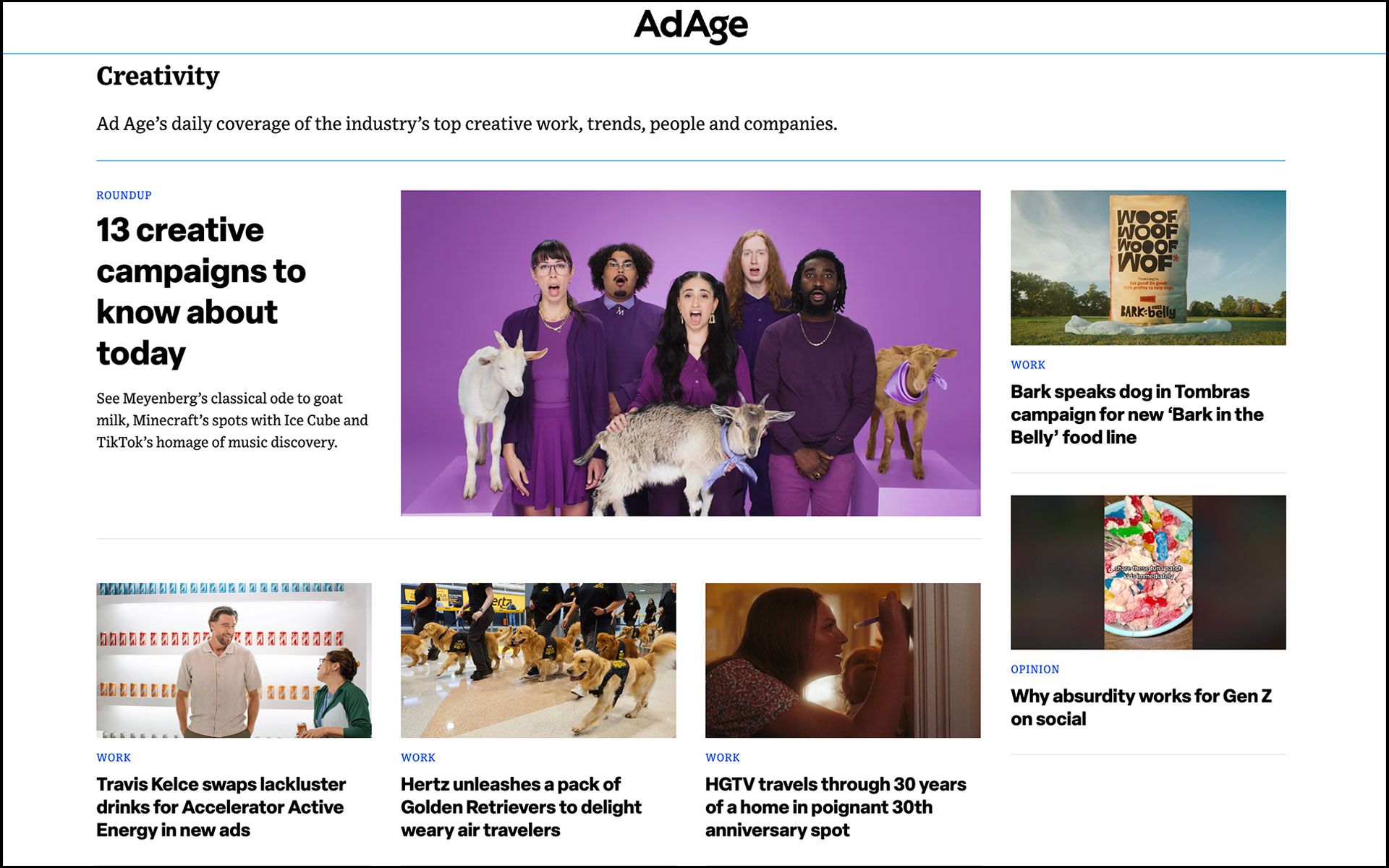Open the ROUNDUP category label
The width and height of the screenshot is (1389, 868).
click(x=124, y=195)
